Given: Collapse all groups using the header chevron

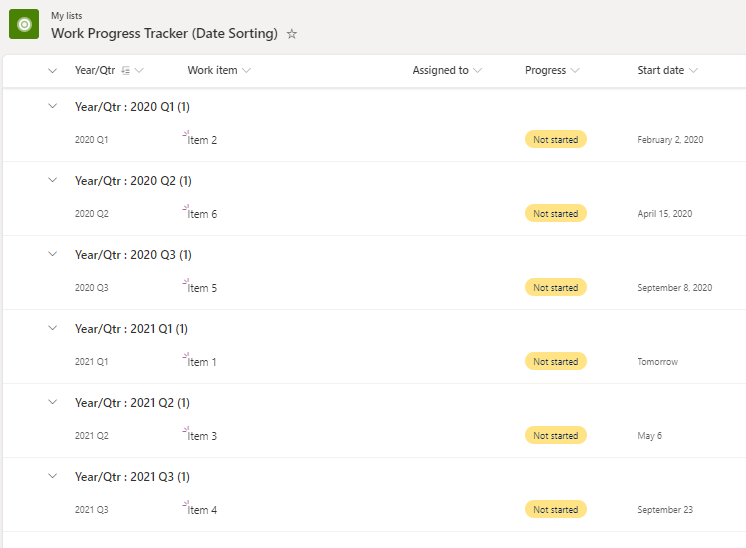Looking at the screenshot, I should tap(53, 71).
